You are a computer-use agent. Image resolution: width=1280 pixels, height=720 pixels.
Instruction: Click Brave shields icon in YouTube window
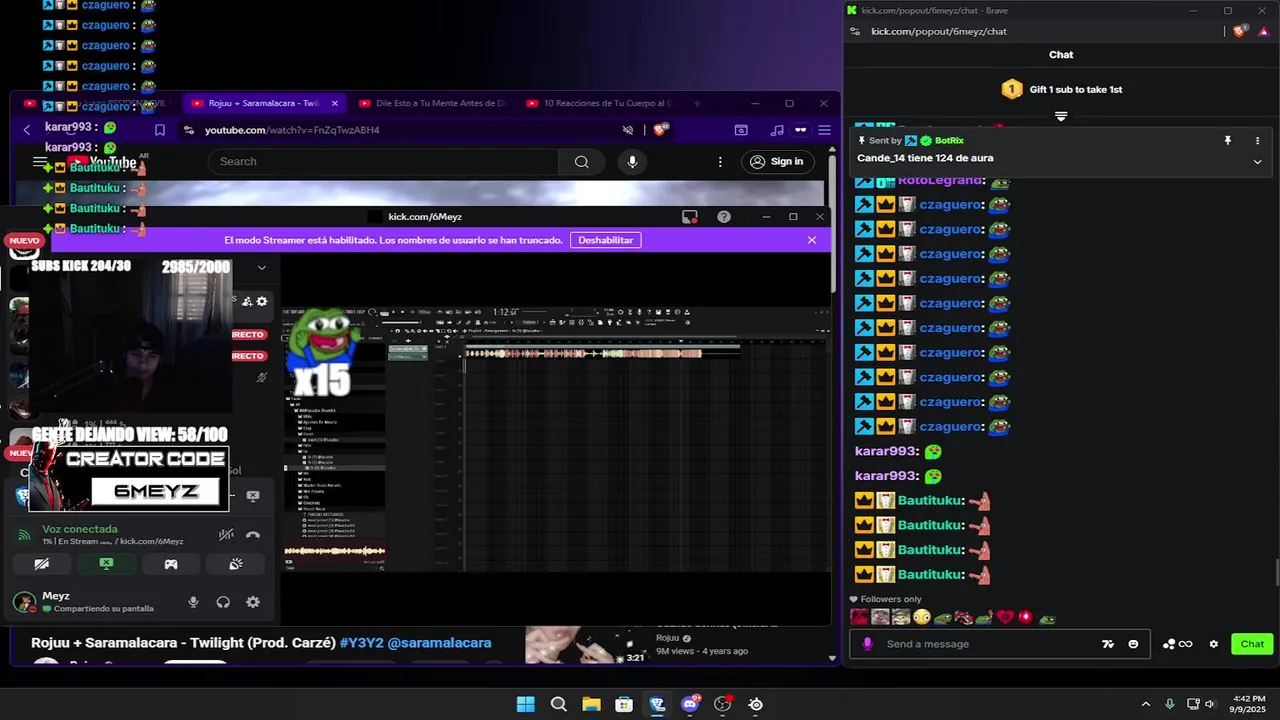tap(660, 130)
